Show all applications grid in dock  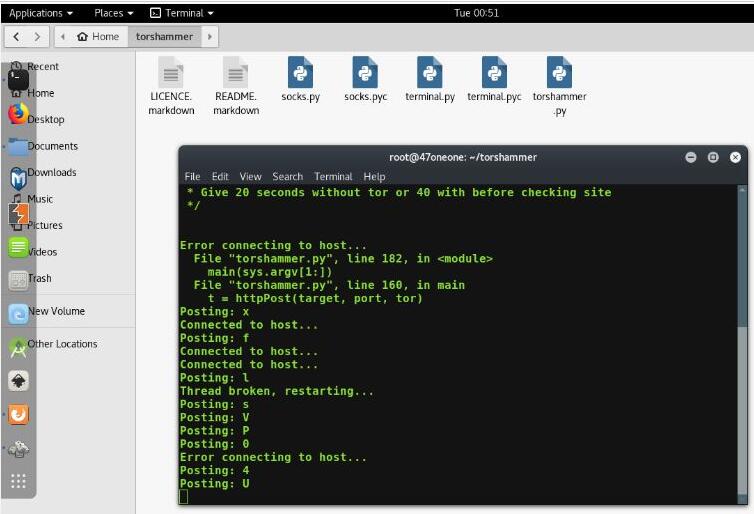tap(19, 482)
